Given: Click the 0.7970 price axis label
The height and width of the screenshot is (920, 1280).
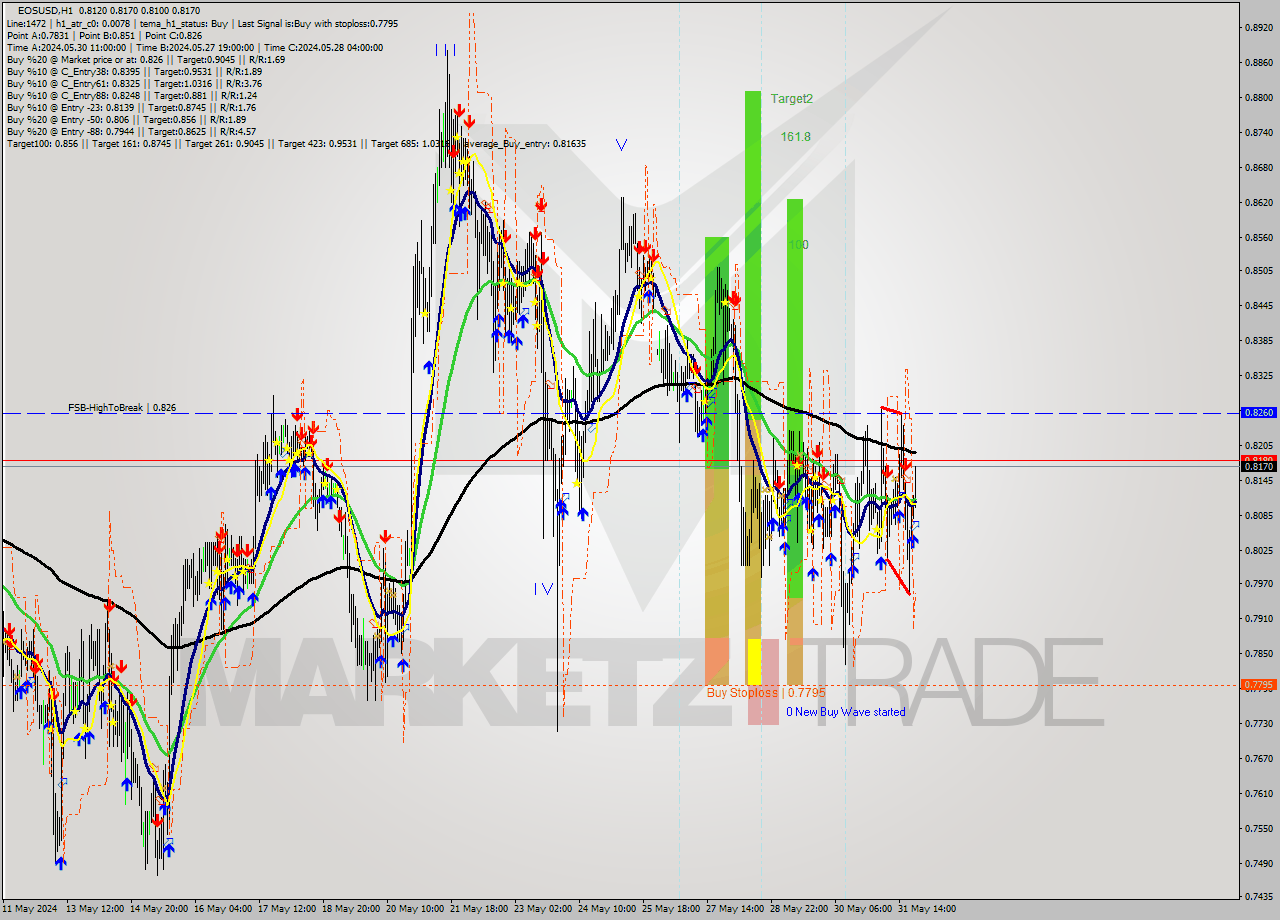Looking at the screenshot, I should [x=1257, y=584].
